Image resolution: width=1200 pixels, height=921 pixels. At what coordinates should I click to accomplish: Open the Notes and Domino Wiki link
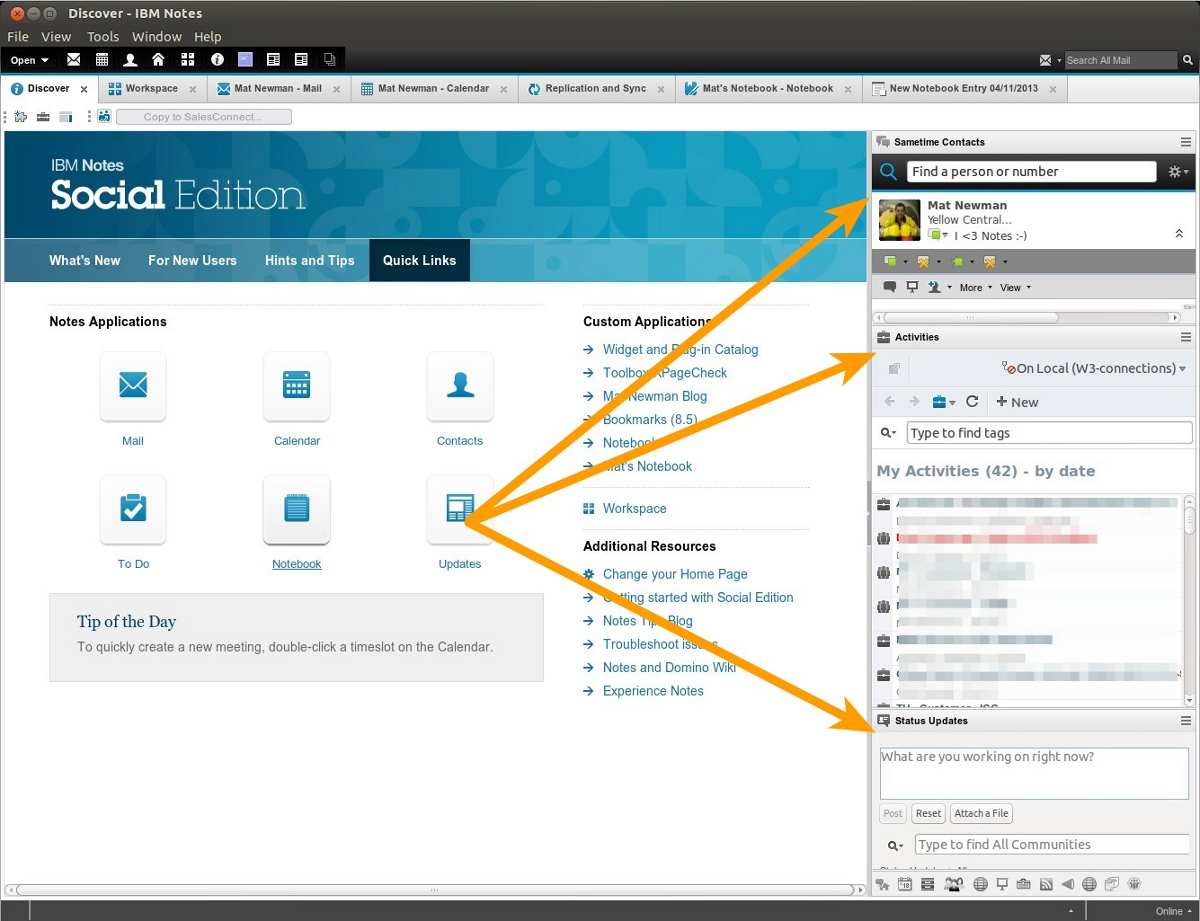[668, 667]
